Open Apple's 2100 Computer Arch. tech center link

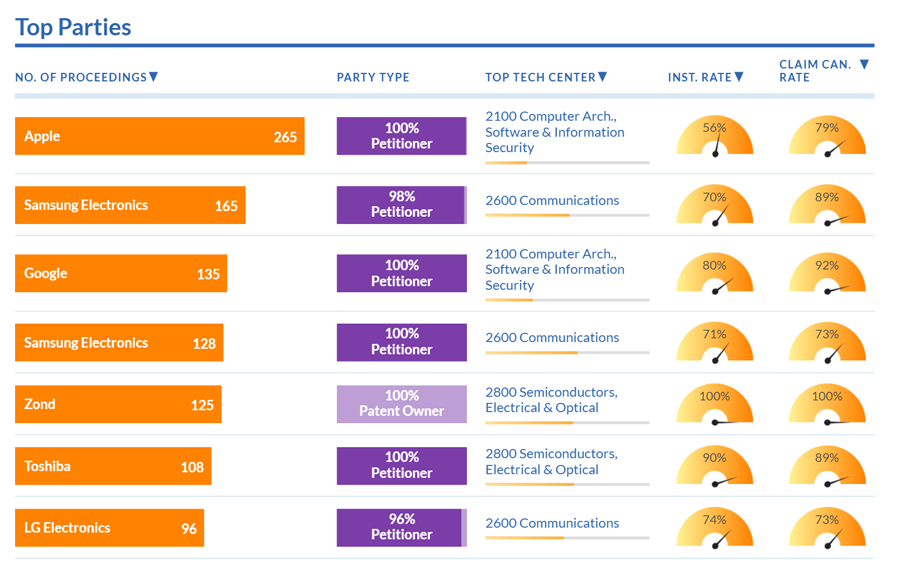tap(554, 131)
